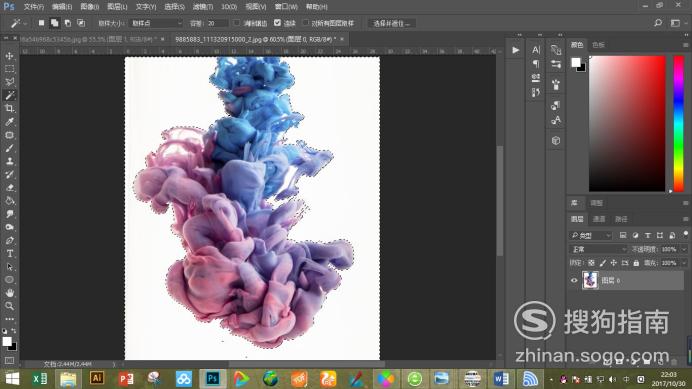The width and height of the screenshot is (692, 389).
Task: Select the Crop tool
Action: [9, 109]
